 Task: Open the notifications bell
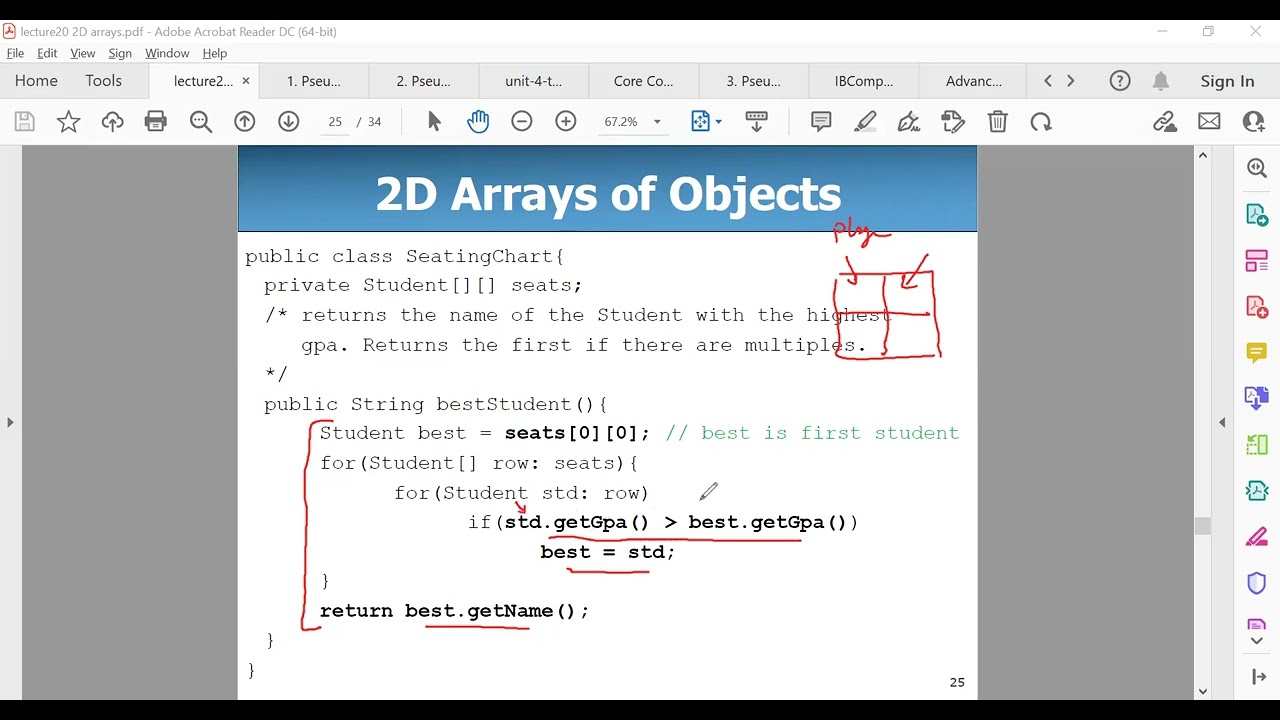coord(1161,81)
